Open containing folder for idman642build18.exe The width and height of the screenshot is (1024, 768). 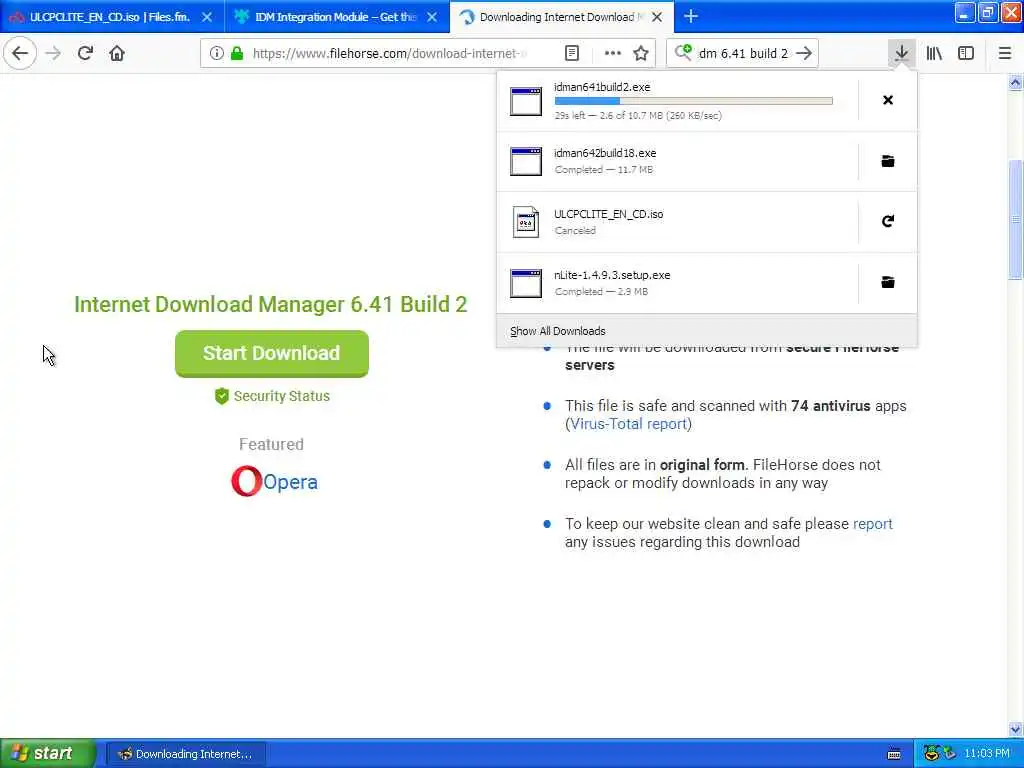click(888, 161)
